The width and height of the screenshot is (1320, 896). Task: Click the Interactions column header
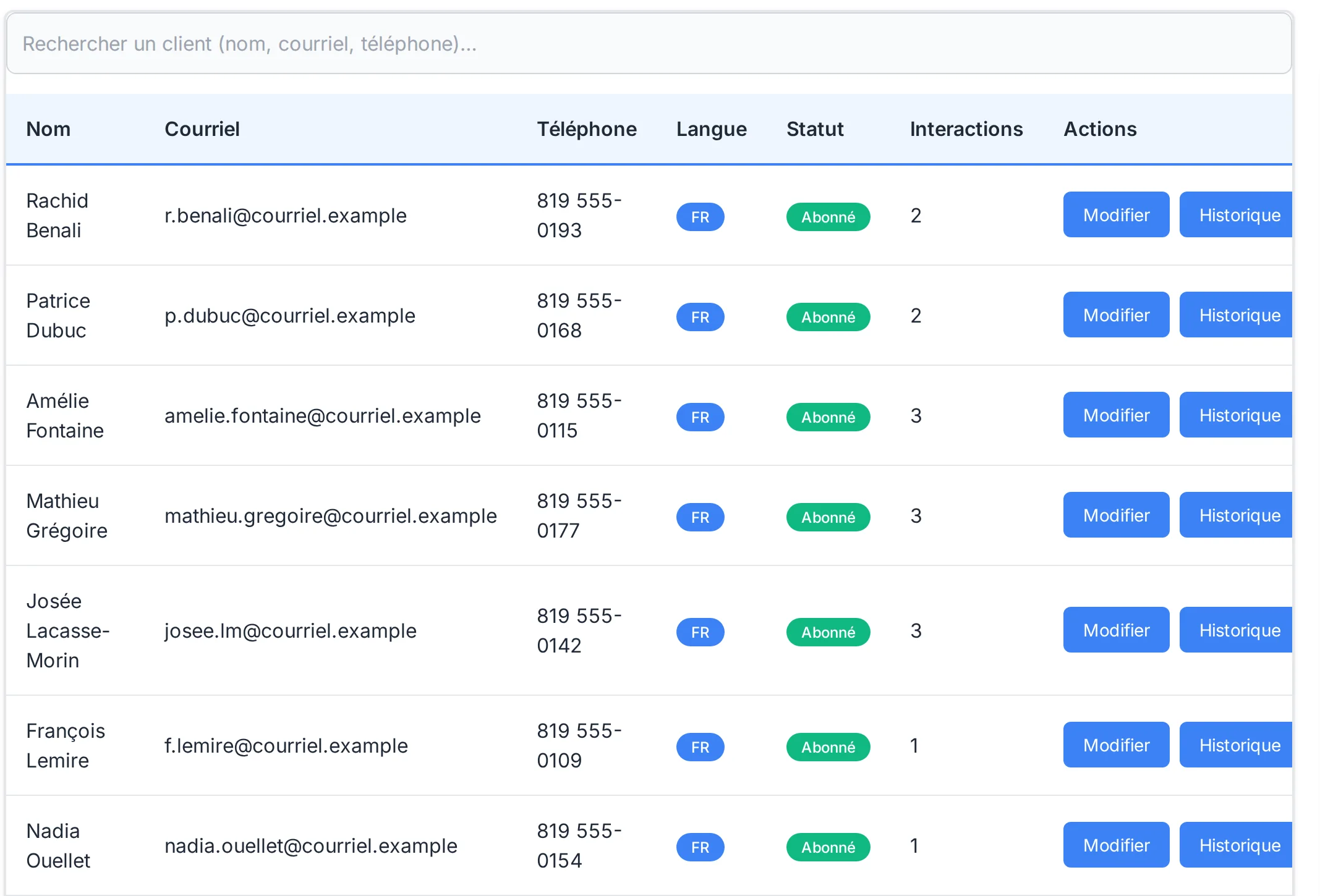pyautogui.click(x=966, y=129)
